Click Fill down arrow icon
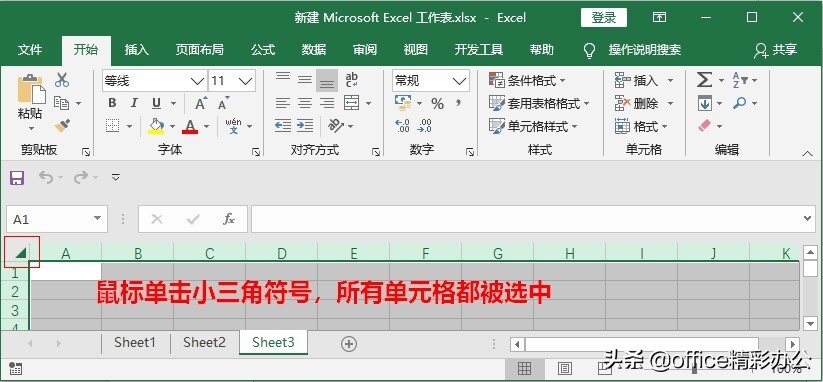823x382 pixels. [x=704, y=103]
